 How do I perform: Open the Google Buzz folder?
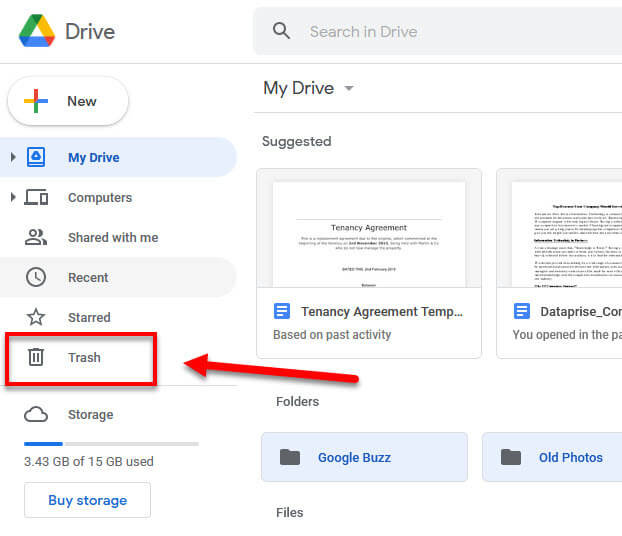pos(364,457)
